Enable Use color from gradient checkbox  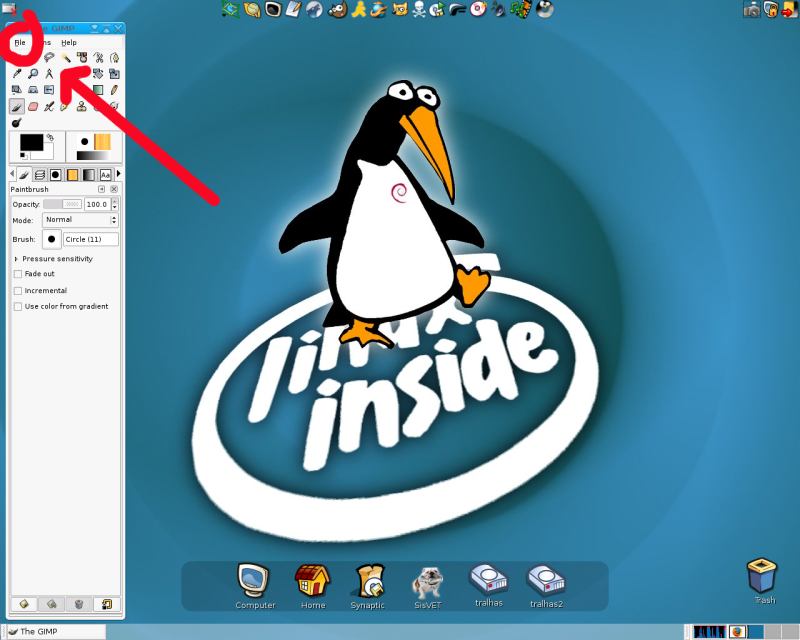click(18, 307)
